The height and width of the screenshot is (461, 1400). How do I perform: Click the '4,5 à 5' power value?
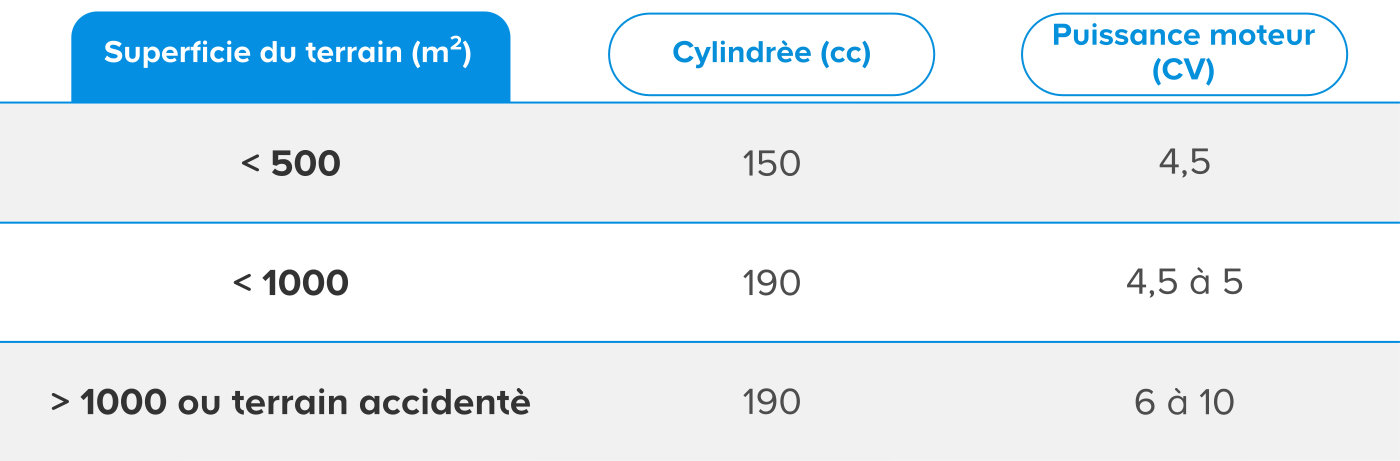(x=1185, y=283)
